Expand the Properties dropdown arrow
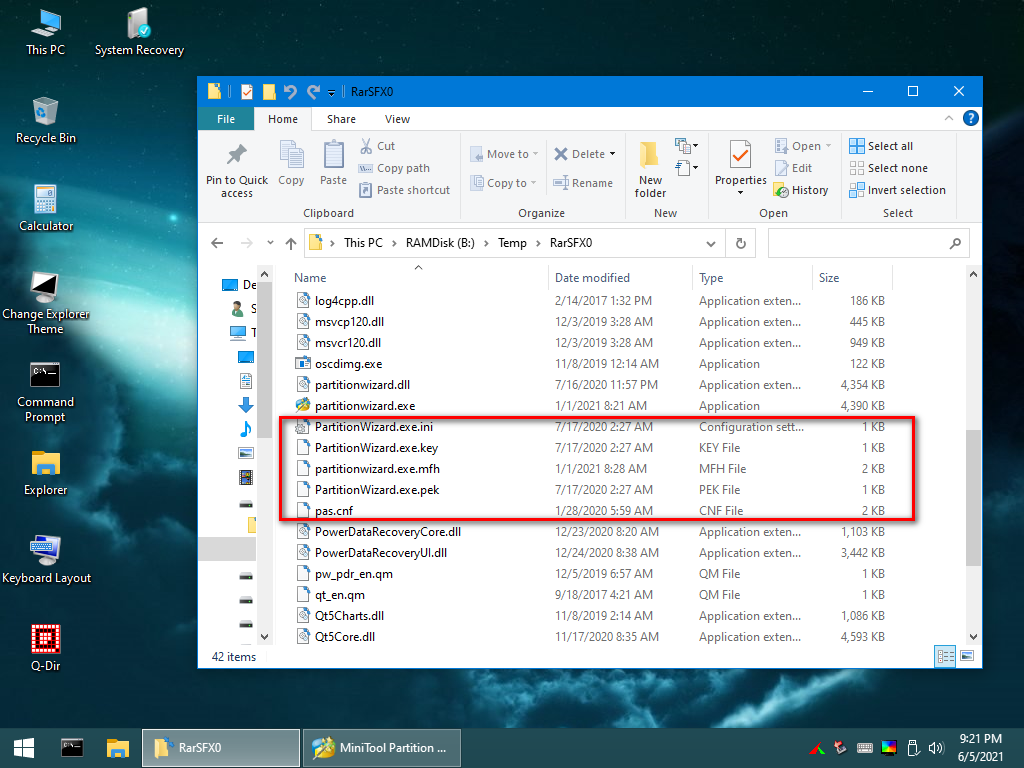Viewport: 1024px width, 768px height. pyautogui.click(x=740, y=193)
